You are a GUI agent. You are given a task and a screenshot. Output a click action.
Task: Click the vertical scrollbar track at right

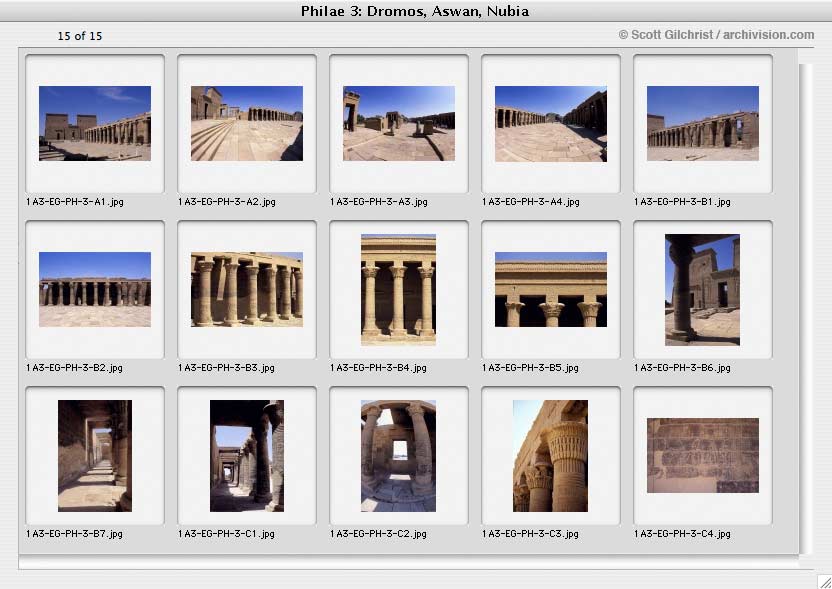(806, 309)
